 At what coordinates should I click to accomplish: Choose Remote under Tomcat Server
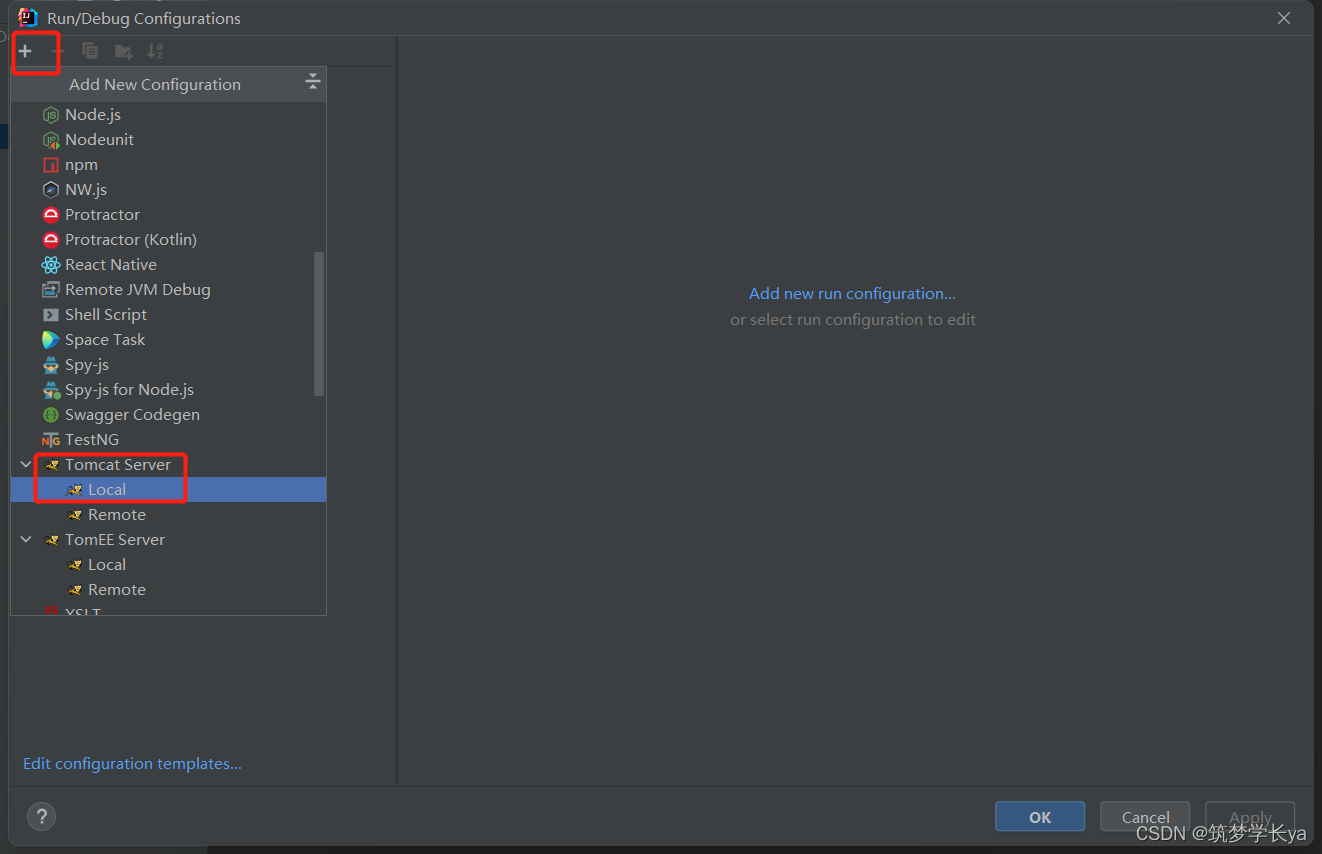click(x=168, y=515)
